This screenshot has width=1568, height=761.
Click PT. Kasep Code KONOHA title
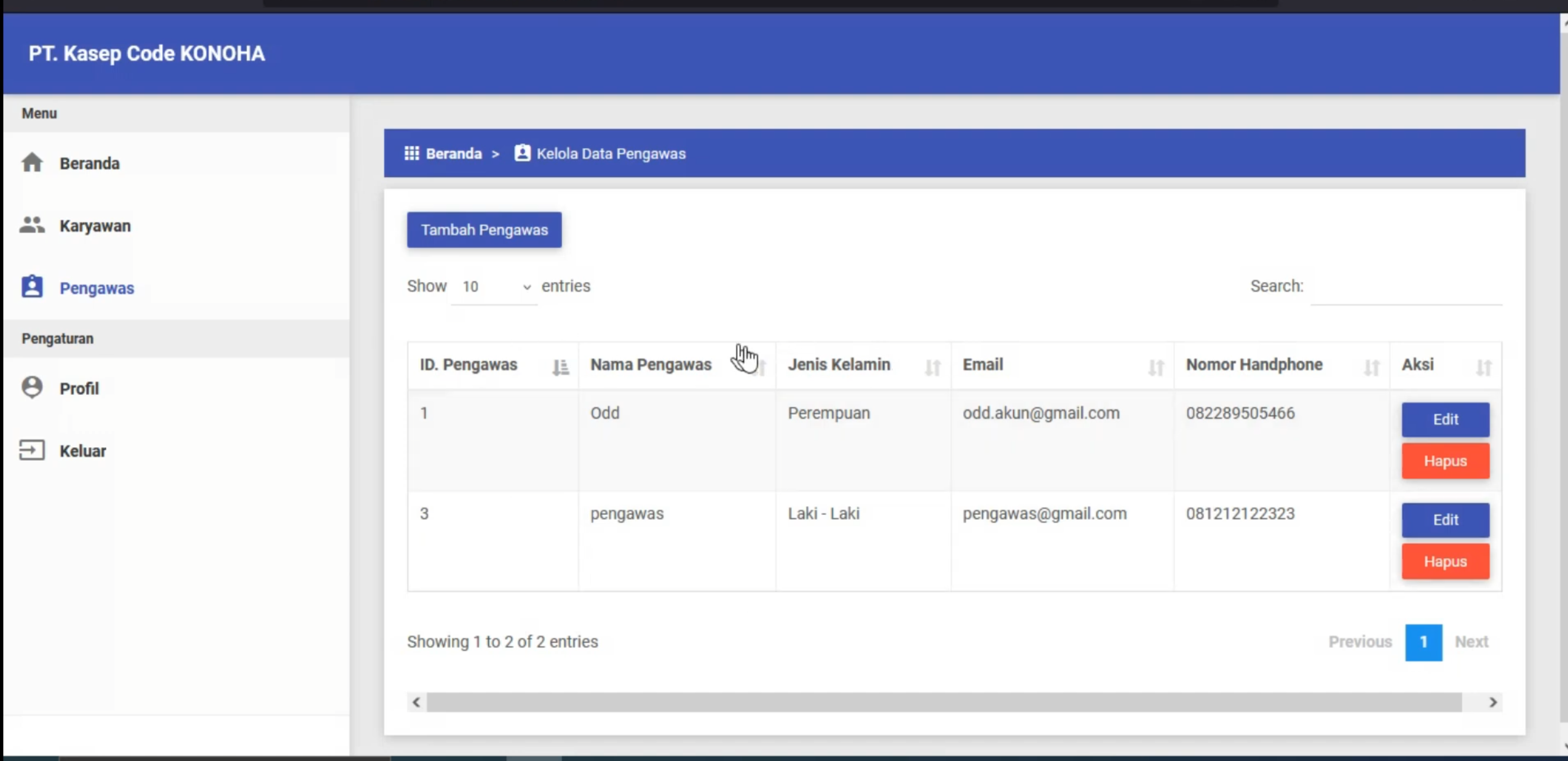[x=146, y=54]
